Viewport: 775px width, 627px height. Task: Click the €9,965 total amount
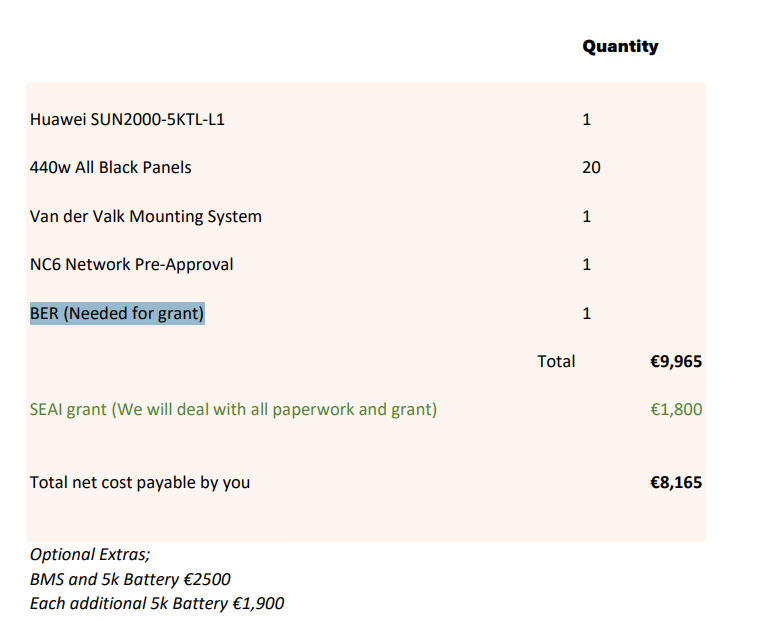676,361
